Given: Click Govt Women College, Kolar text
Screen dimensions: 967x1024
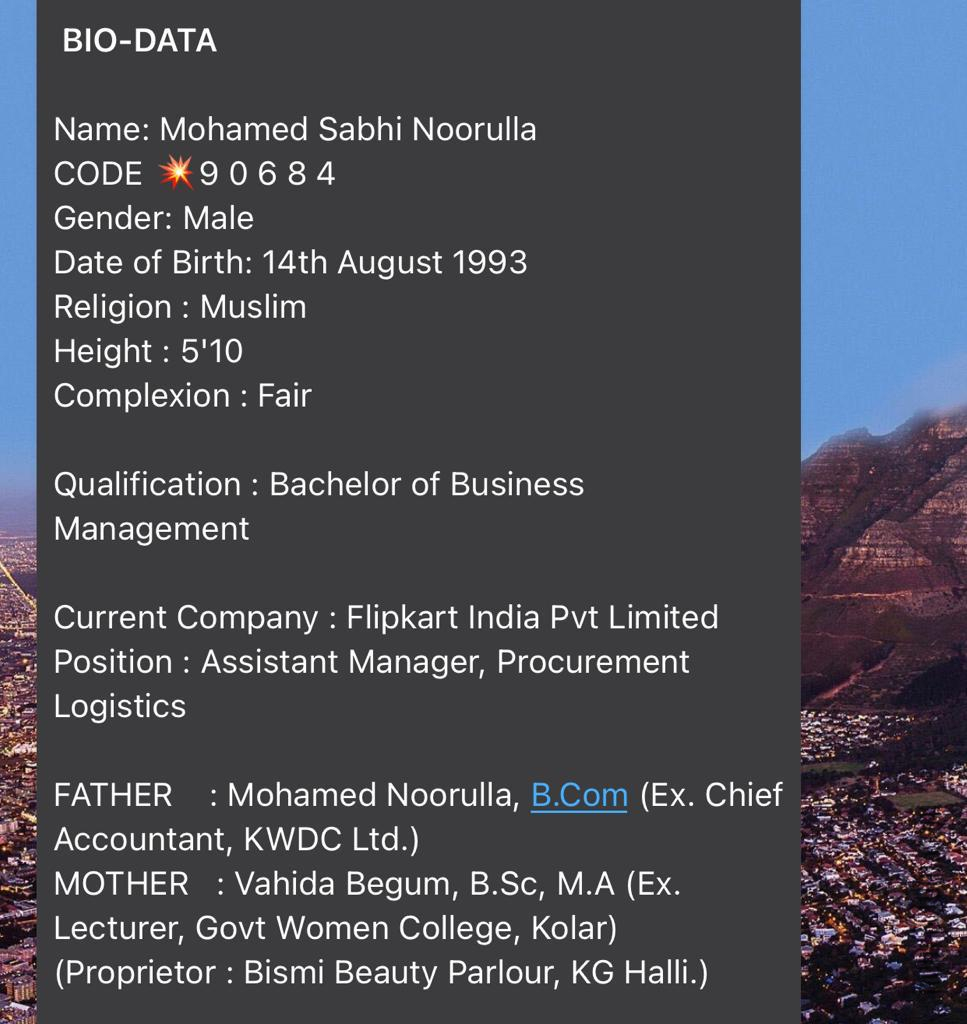Looking at the screenshot, I should [405, 928].
